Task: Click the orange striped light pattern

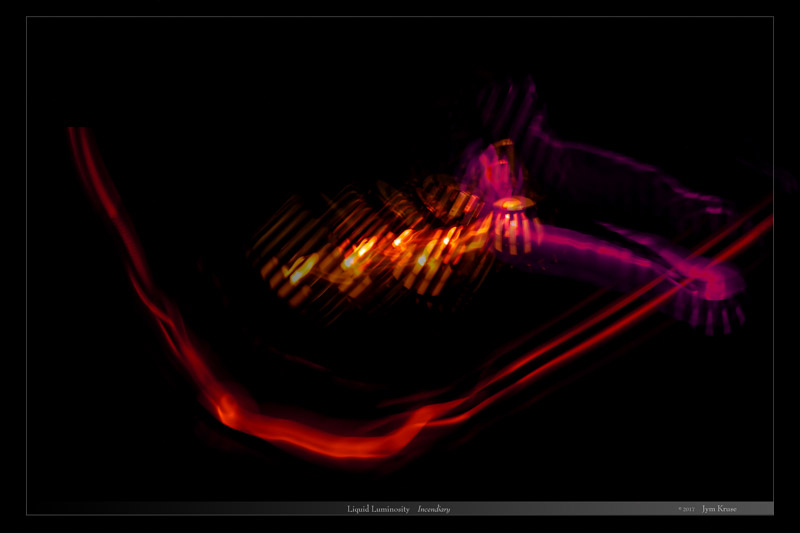Action: coord(370,245)
